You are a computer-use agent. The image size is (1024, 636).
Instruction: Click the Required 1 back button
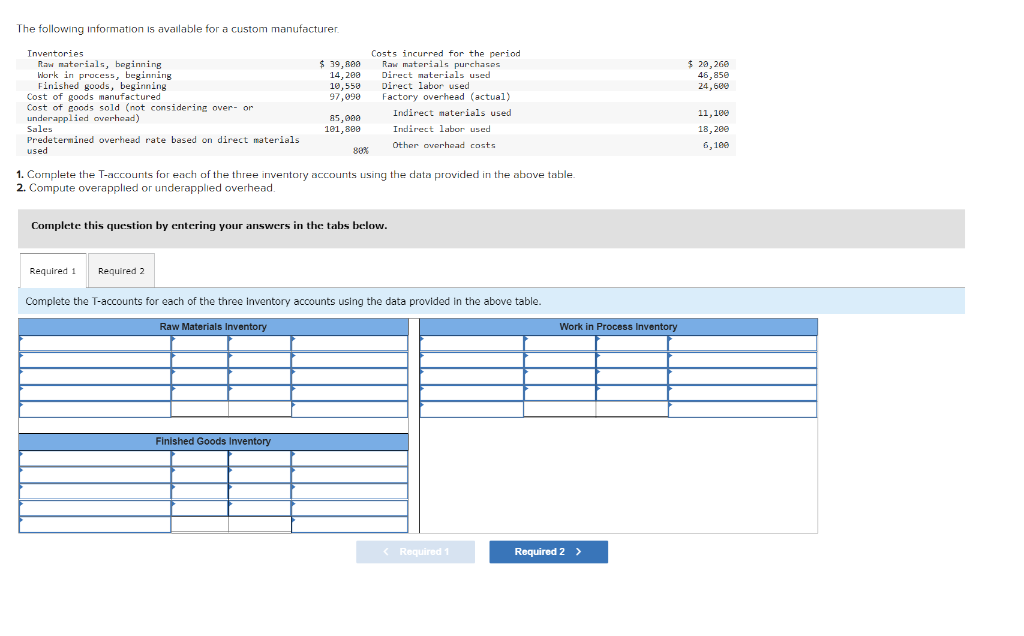coord(416,551)
